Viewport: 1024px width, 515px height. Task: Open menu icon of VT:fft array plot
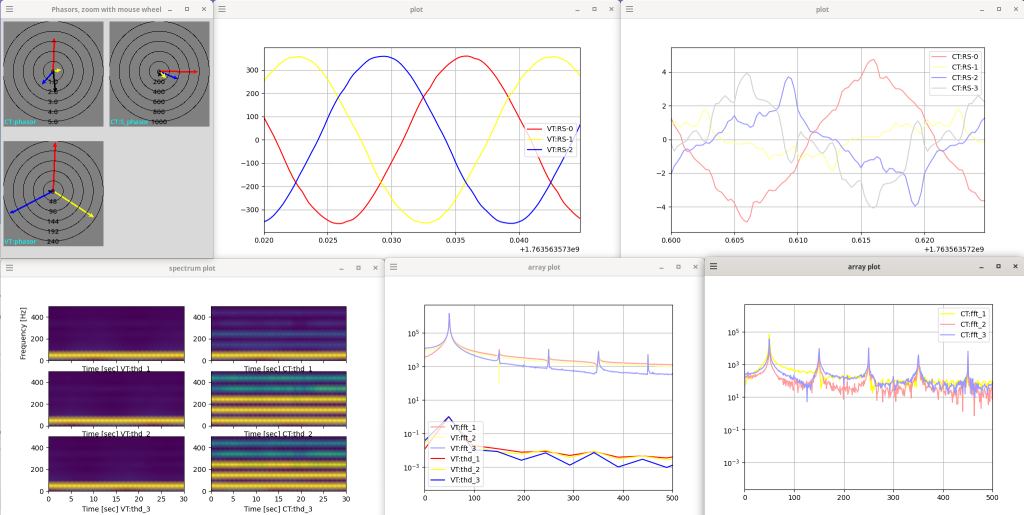395,267
